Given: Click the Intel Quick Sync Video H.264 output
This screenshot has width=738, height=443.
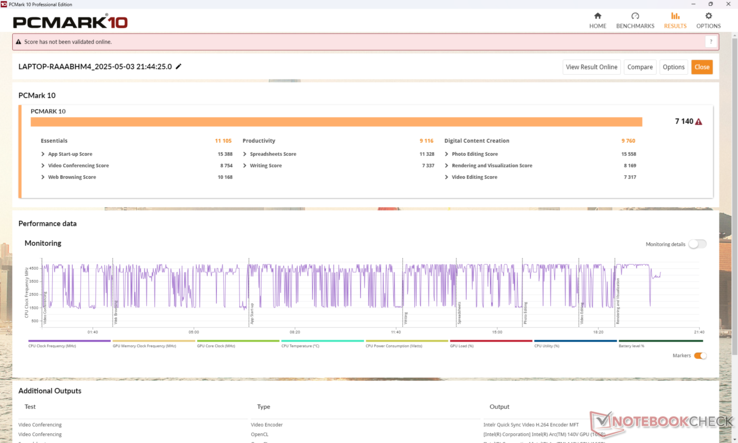Looking at the screenshot, I should [531, 425].
